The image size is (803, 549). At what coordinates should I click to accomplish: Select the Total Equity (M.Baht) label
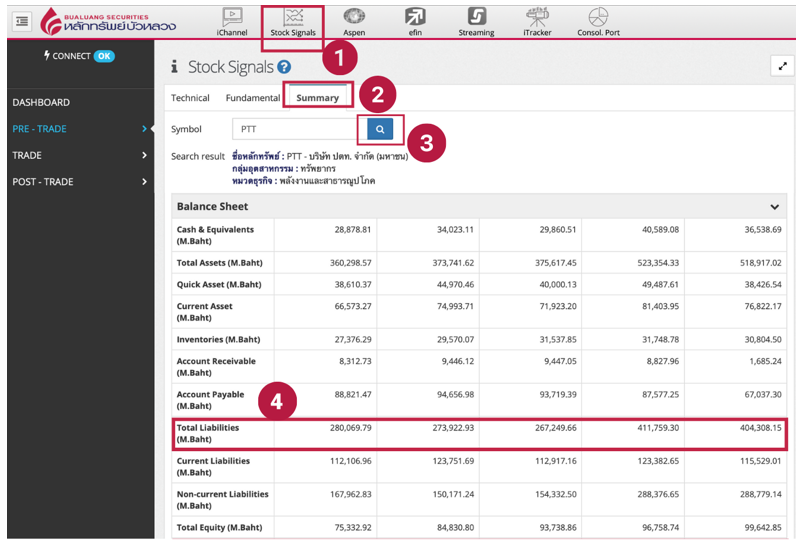coord(219,527)
